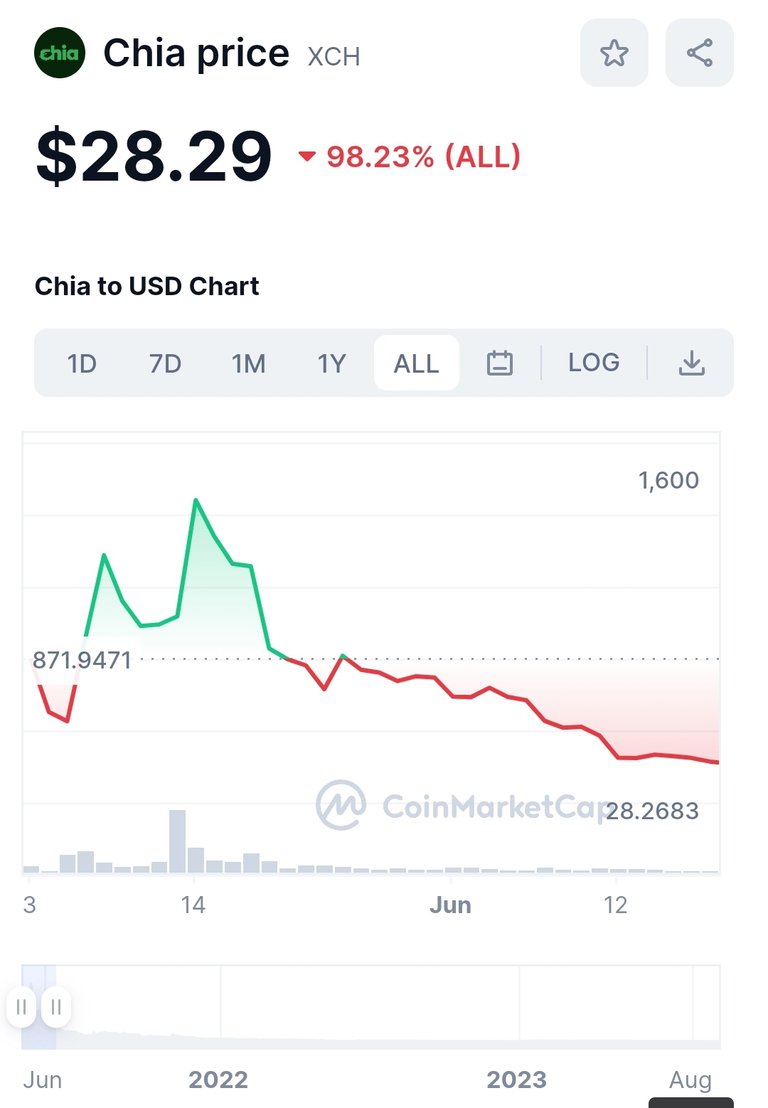Open the calendar date range picker
768x1108 pixels.
(x=500, y=363)
